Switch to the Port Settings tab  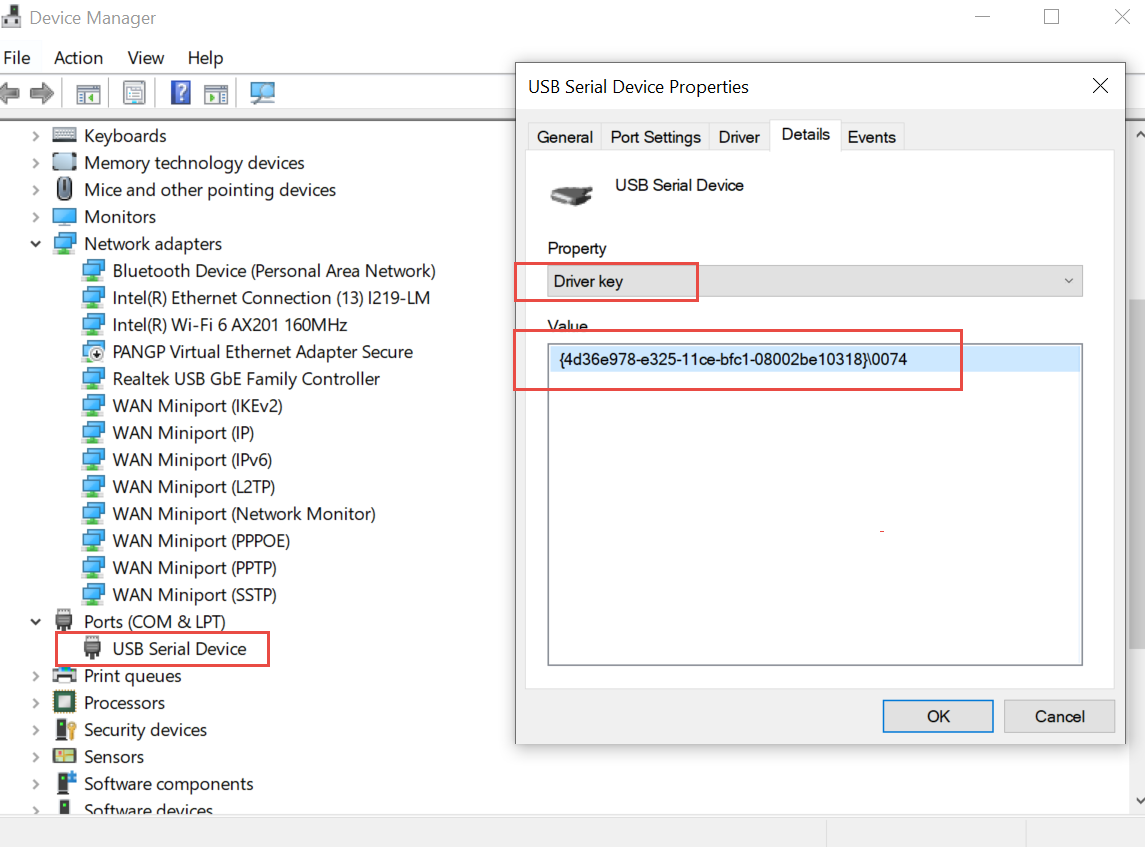click(x=655, y=137)
